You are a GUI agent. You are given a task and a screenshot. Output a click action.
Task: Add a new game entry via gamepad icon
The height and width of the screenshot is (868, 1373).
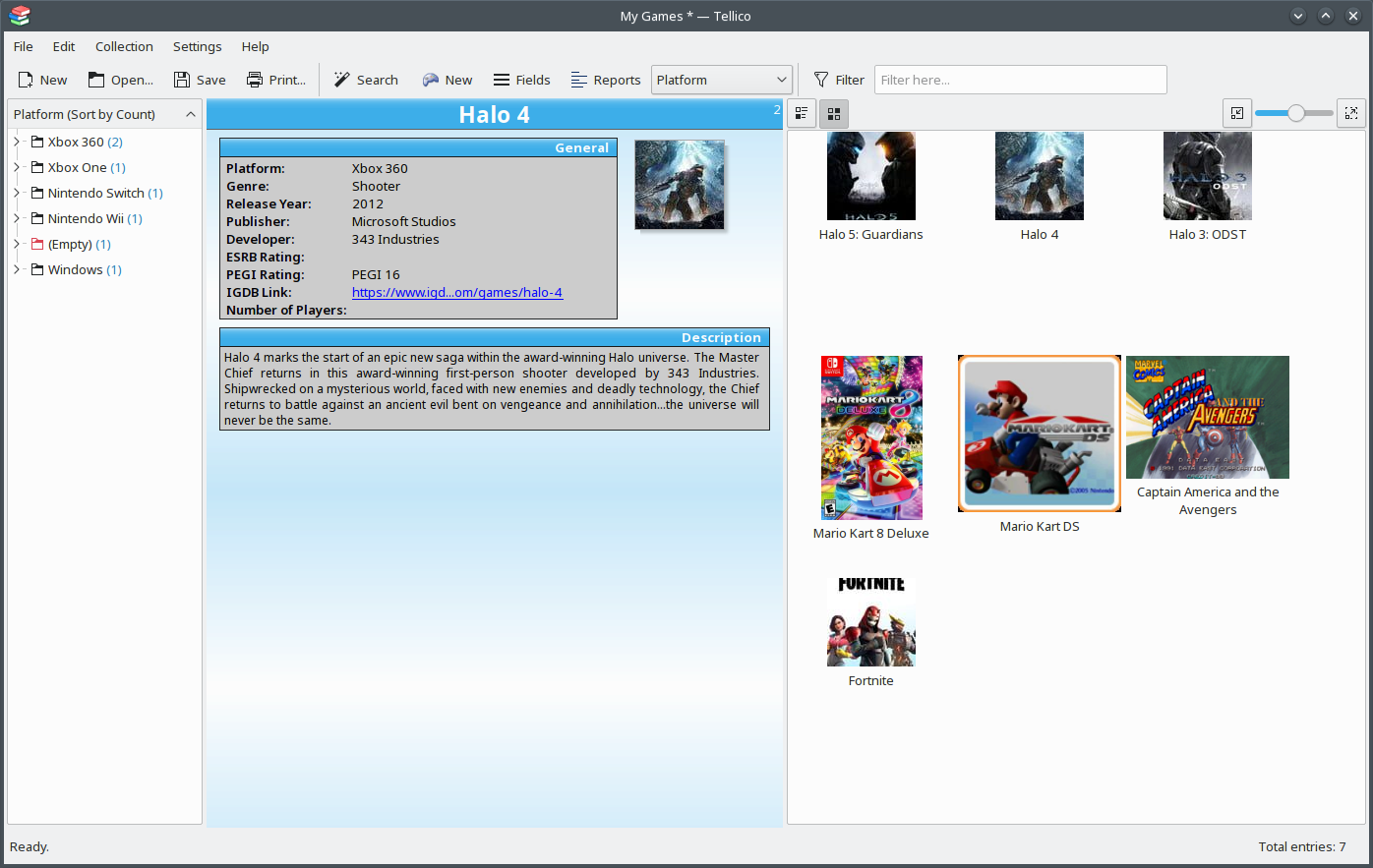point(431,80)
